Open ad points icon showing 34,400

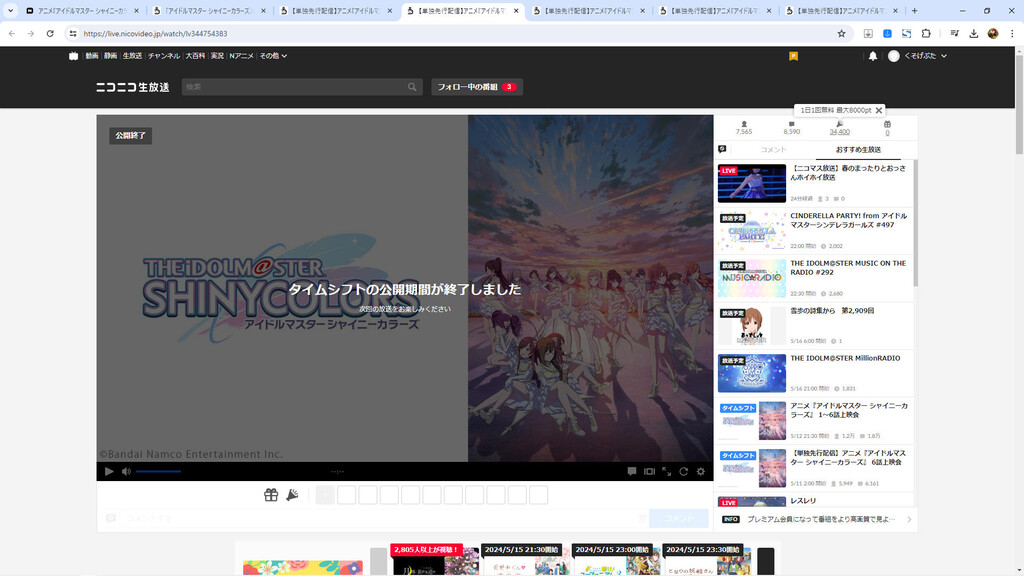(839, 127)
